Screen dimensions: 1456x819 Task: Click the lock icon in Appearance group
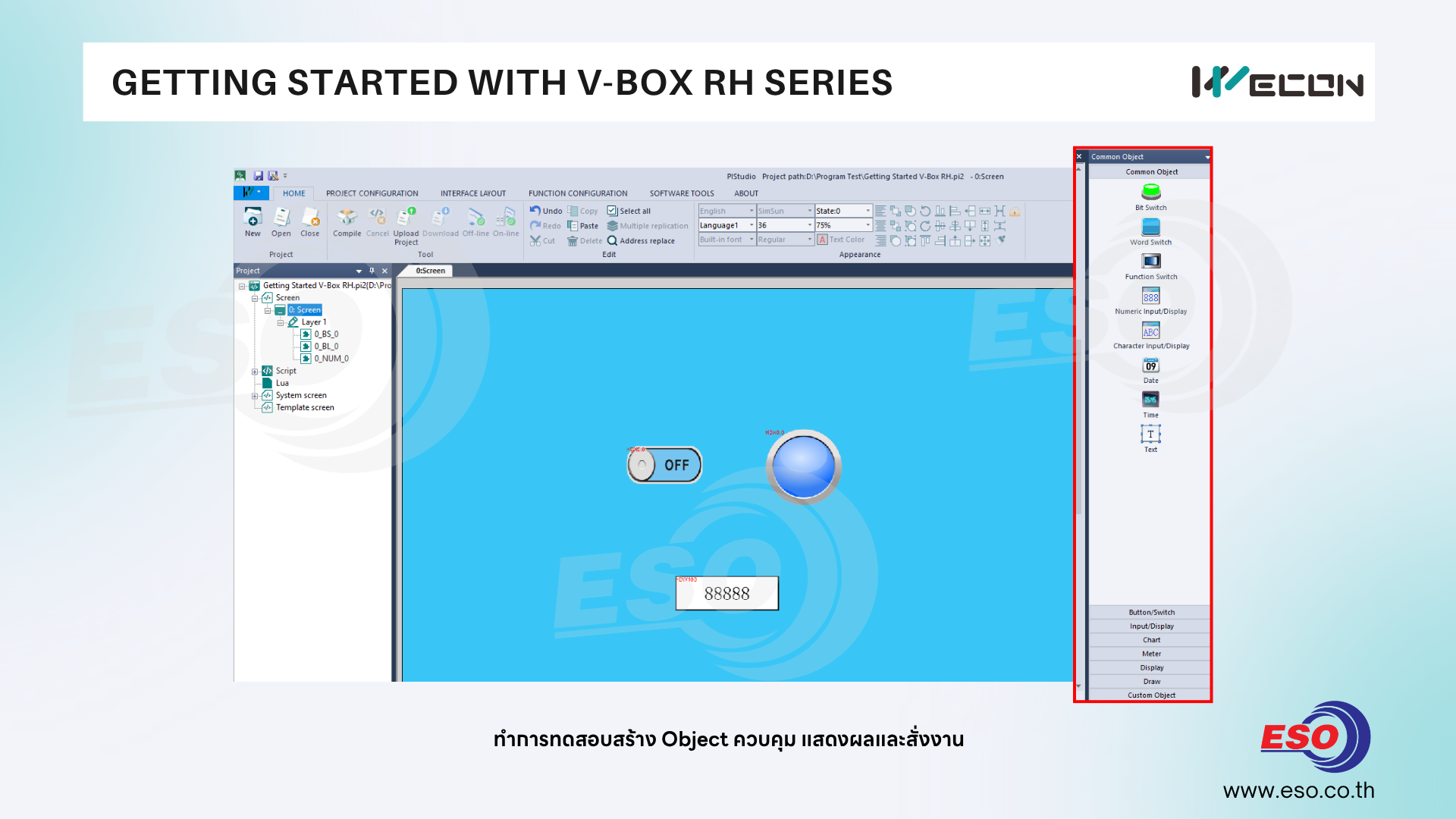[x=1015, y=212]
